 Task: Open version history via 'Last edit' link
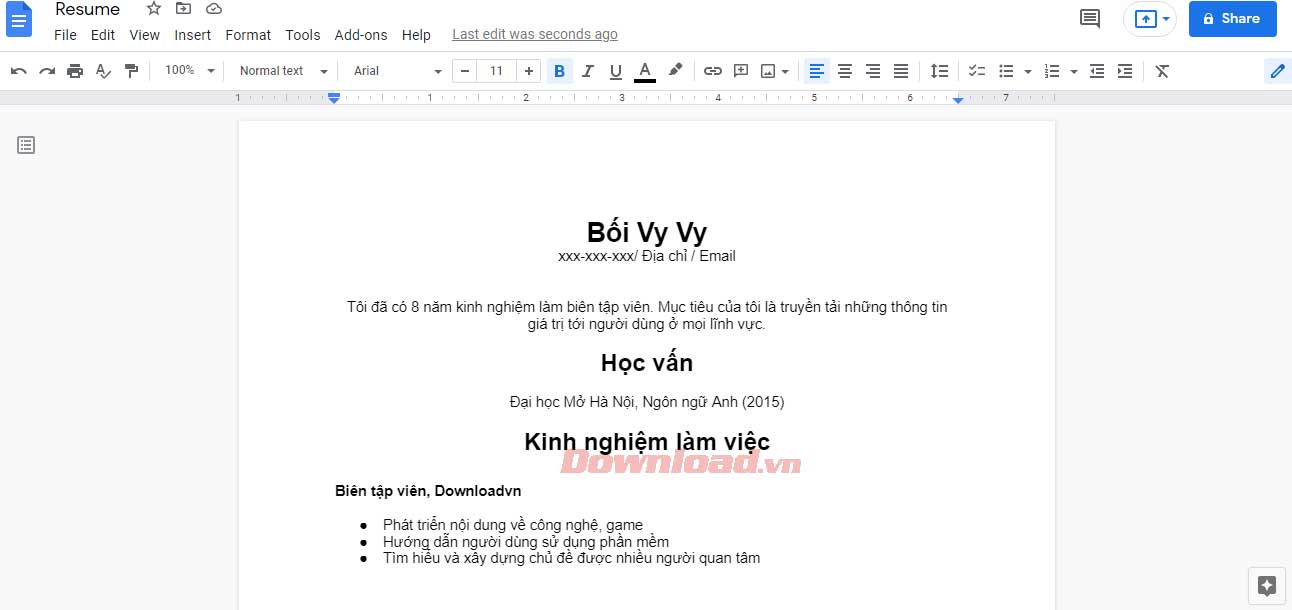(534, 33)
